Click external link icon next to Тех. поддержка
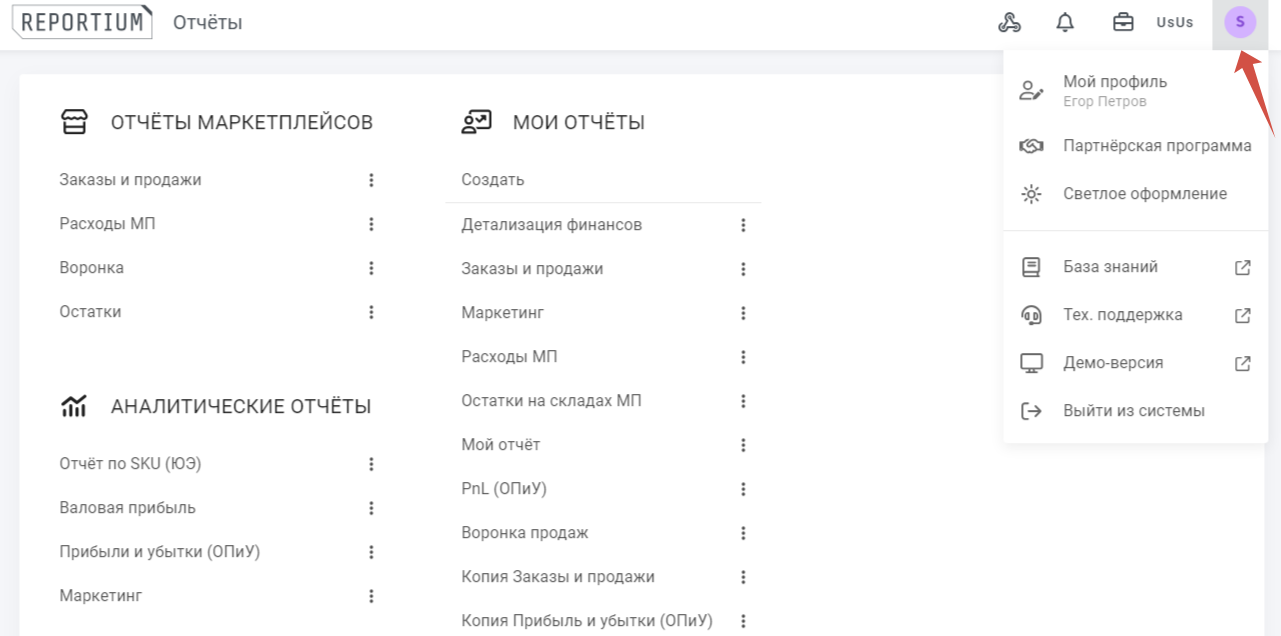The image size is (1281, 636). [x=1242, y=315]
